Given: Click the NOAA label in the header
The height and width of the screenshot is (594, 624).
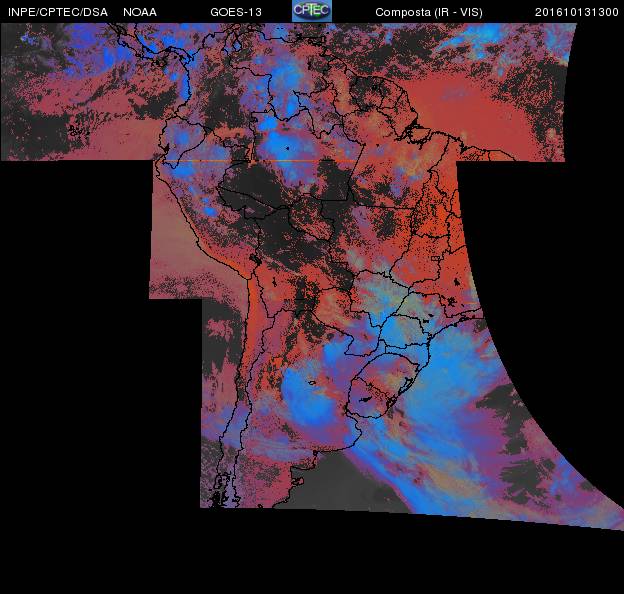Looking at the screenshot, I should [x=140, y=12].
